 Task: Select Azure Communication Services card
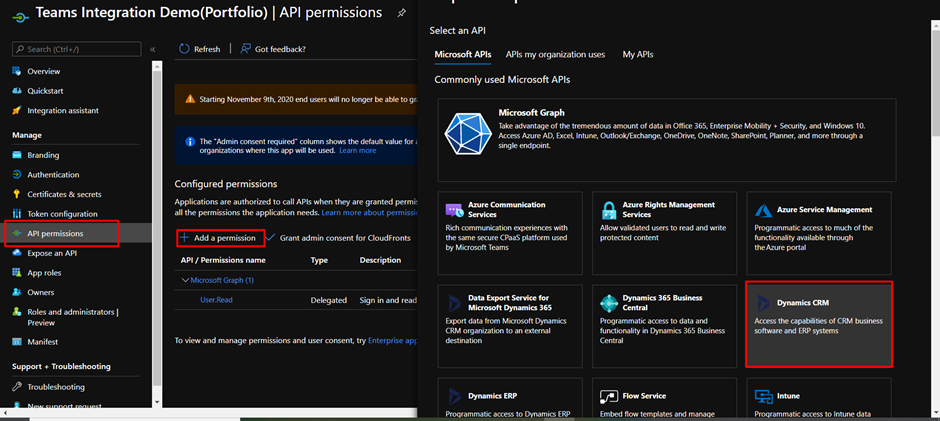(x=510, y=233)
